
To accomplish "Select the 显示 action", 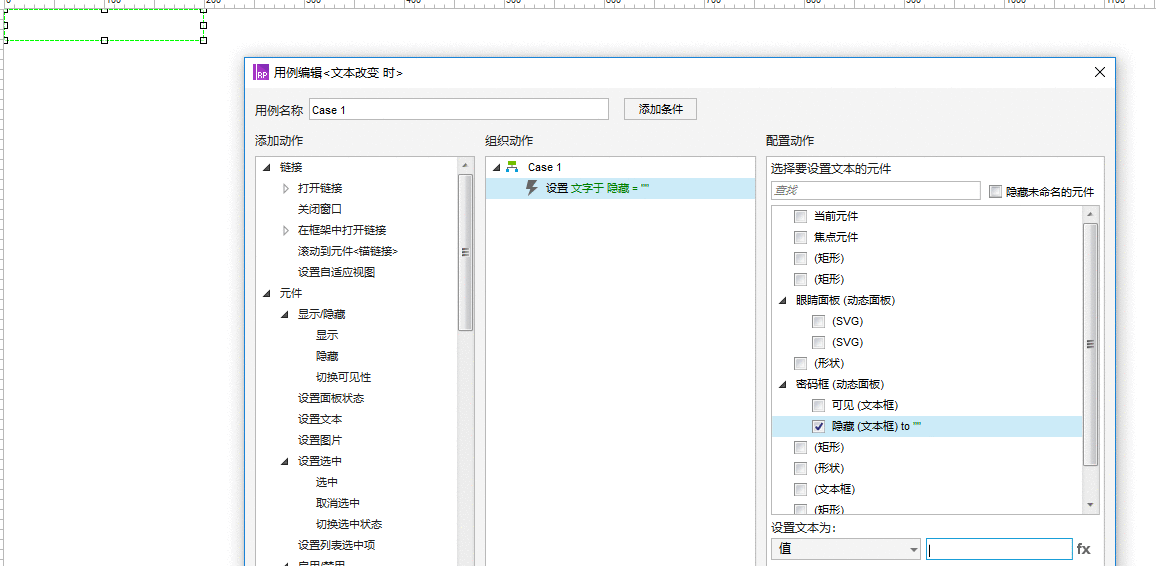I will coord(327,335).
